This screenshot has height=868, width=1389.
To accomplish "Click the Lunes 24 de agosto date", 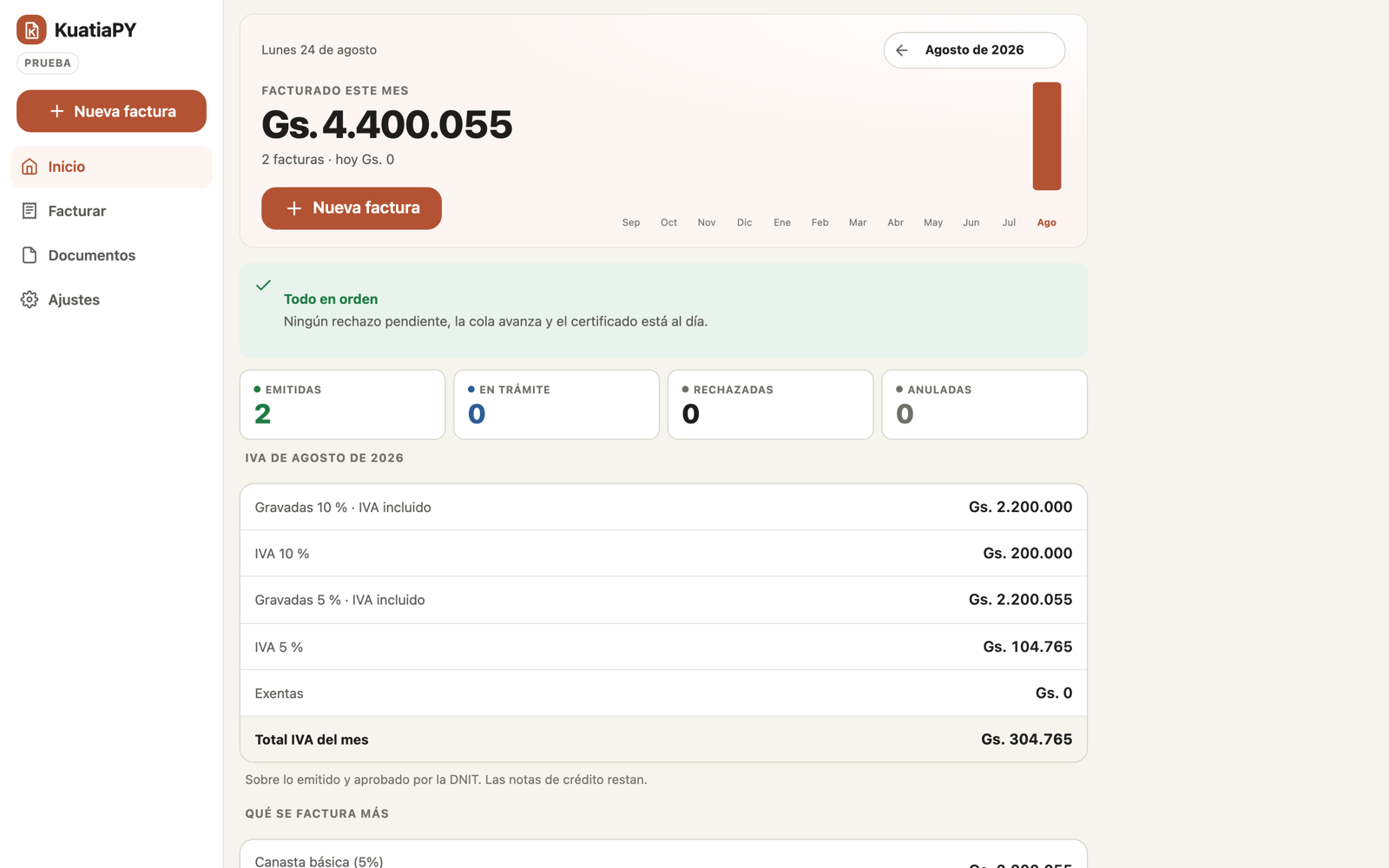I will (319, 50).
